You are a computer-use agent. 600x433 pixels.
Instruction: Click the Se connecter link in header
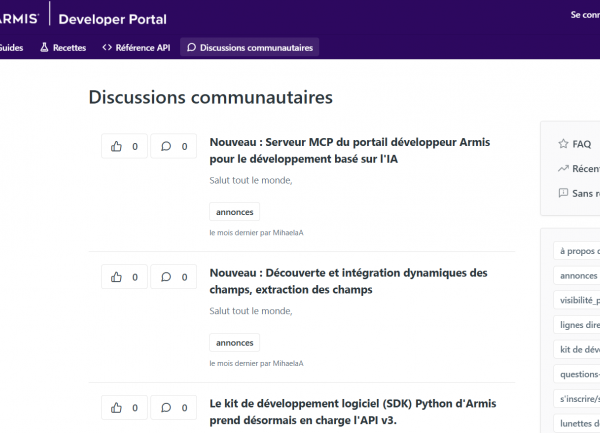click(x=584, y=15)
